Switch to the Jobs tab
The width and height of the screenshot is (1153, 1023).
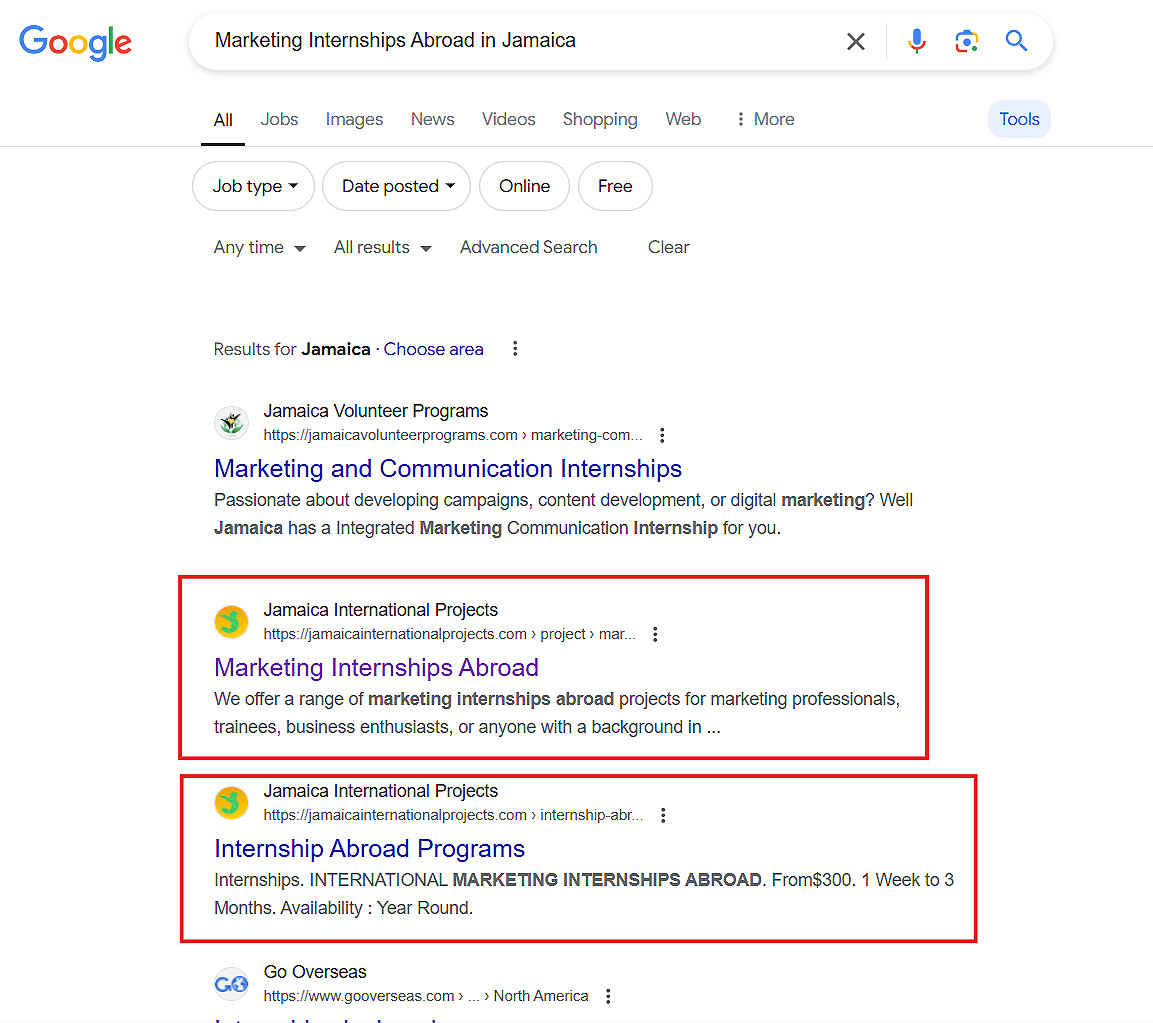(279, 119)
